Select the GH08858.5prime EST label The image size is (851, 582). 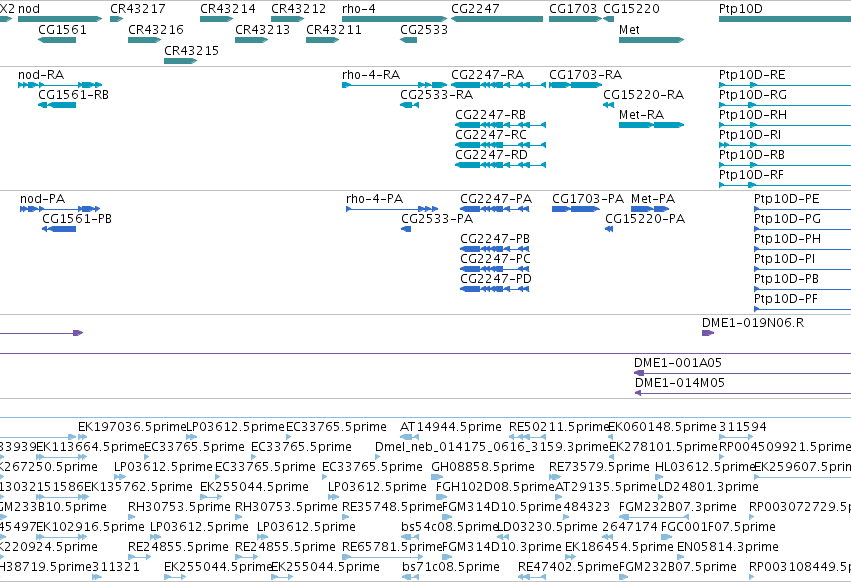(483, 467)
